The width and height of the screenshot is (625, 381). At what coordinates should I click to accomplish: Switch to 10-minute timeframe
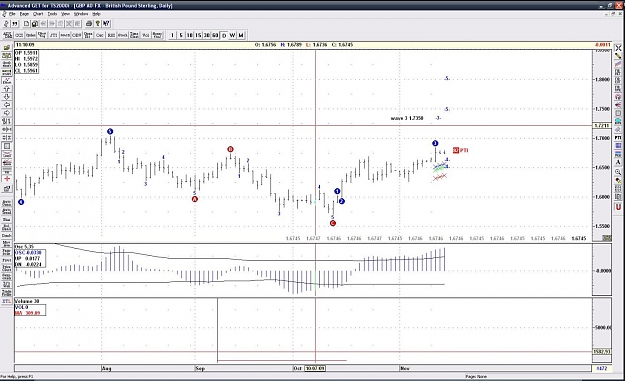190,35
